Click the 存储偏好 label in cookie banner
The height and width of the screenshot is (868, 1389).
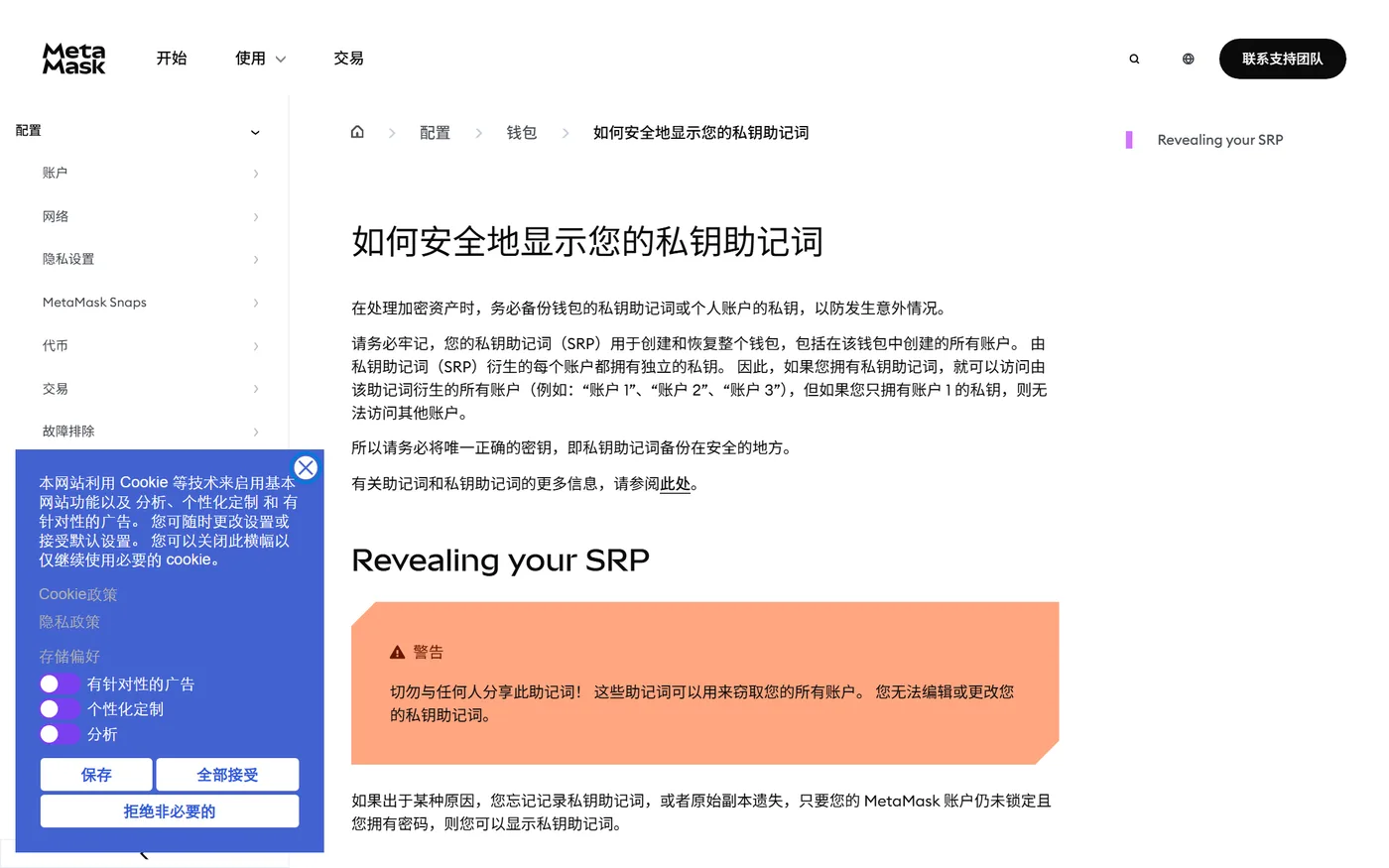pyautogui.click(x=69, y=657)
